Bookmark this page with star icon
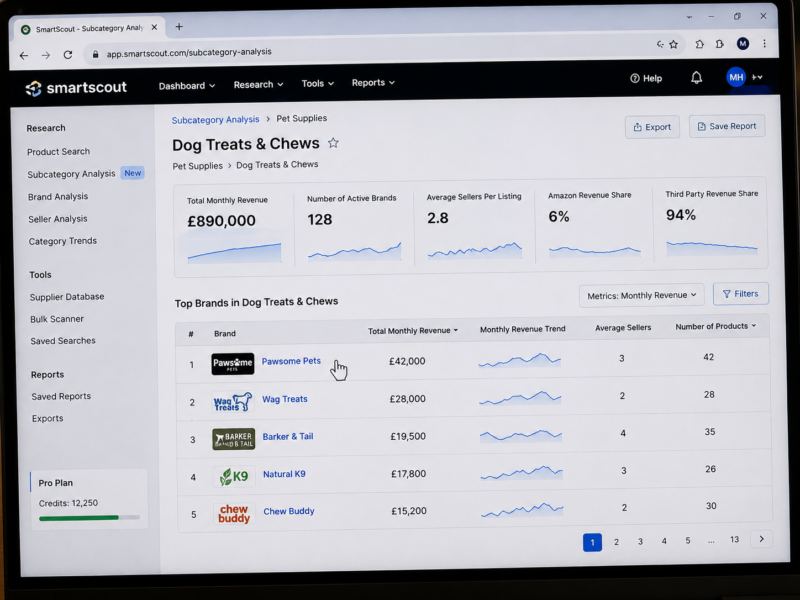The height and width of the screenshot is (600, 800). tap(673, 44)
